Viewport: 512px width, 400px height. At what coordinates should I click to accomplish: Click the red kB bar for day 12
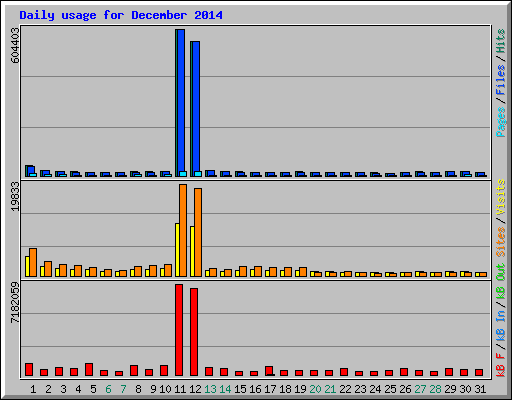coord(194,332)
